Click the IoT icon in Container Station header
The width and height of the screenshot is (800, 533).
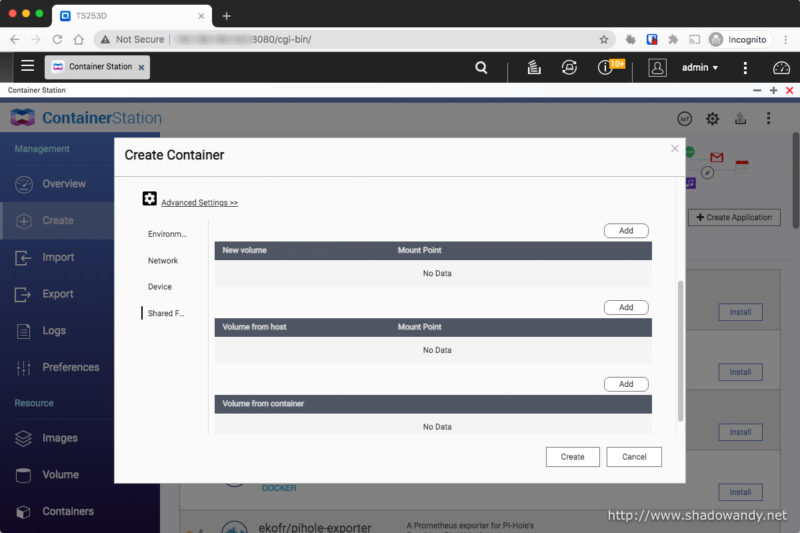(x=685, y=118)
